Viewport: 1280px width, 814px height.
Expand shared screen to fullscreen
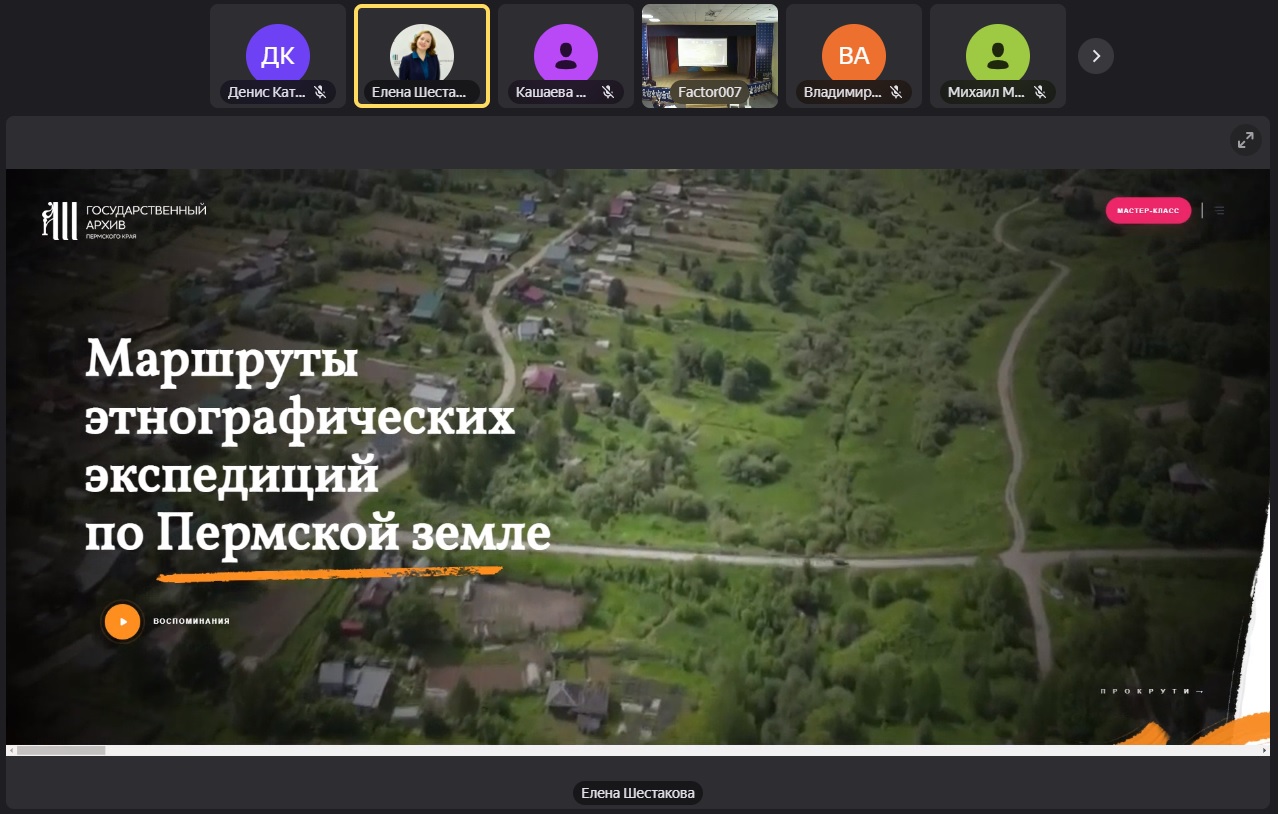pyautogui.click(x=1245, y=141)
